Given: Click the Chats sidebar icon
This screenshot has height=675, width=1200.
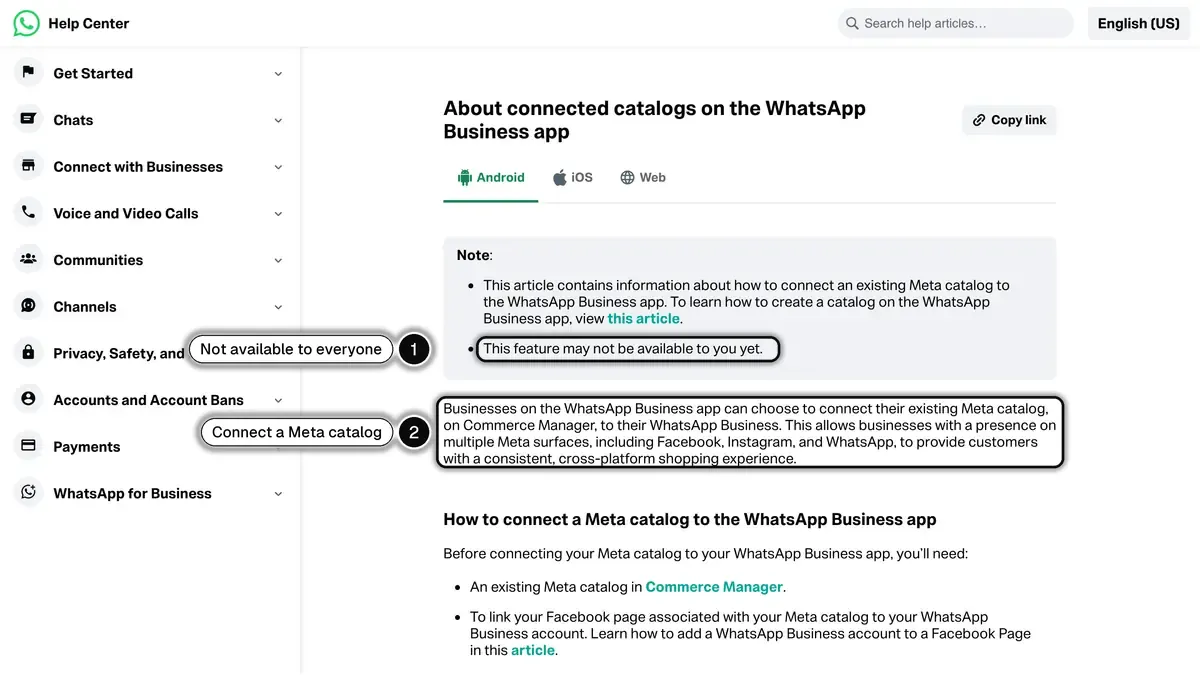Looking at the screenshot, I should click(x=28, y=119).
